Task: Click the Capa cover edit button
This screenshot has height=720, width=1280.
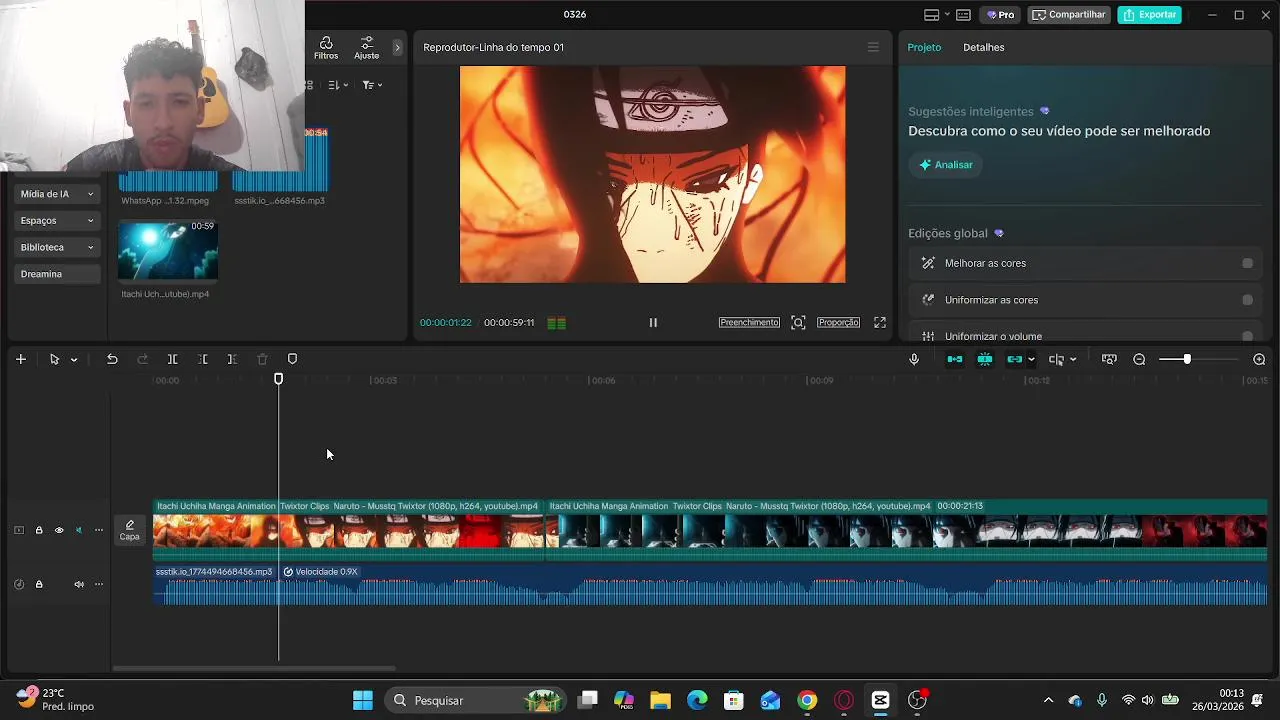Action: [x=130, y=530]
